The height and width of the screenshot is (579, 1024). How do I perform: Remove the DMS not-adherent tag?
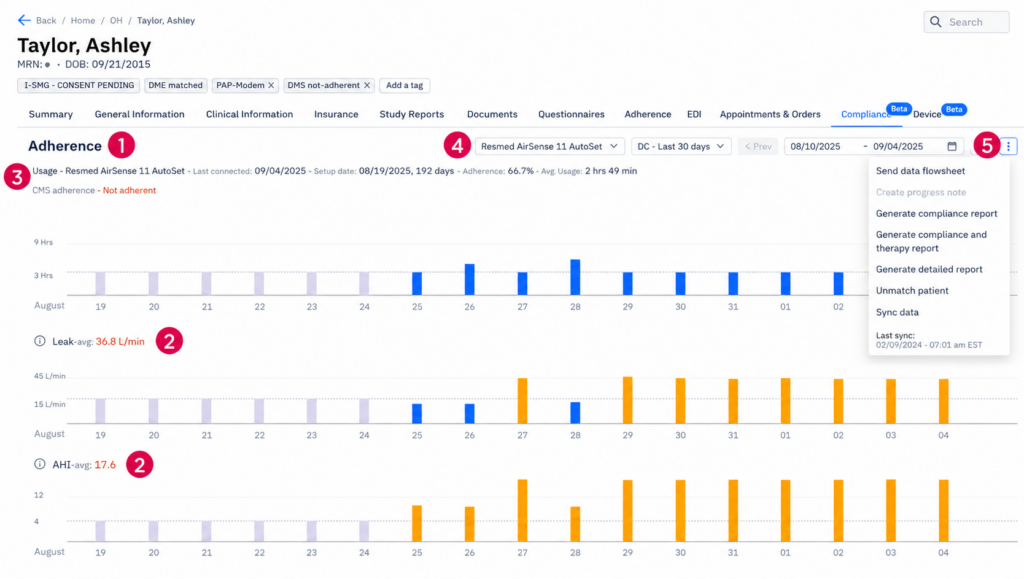[367, 86]
